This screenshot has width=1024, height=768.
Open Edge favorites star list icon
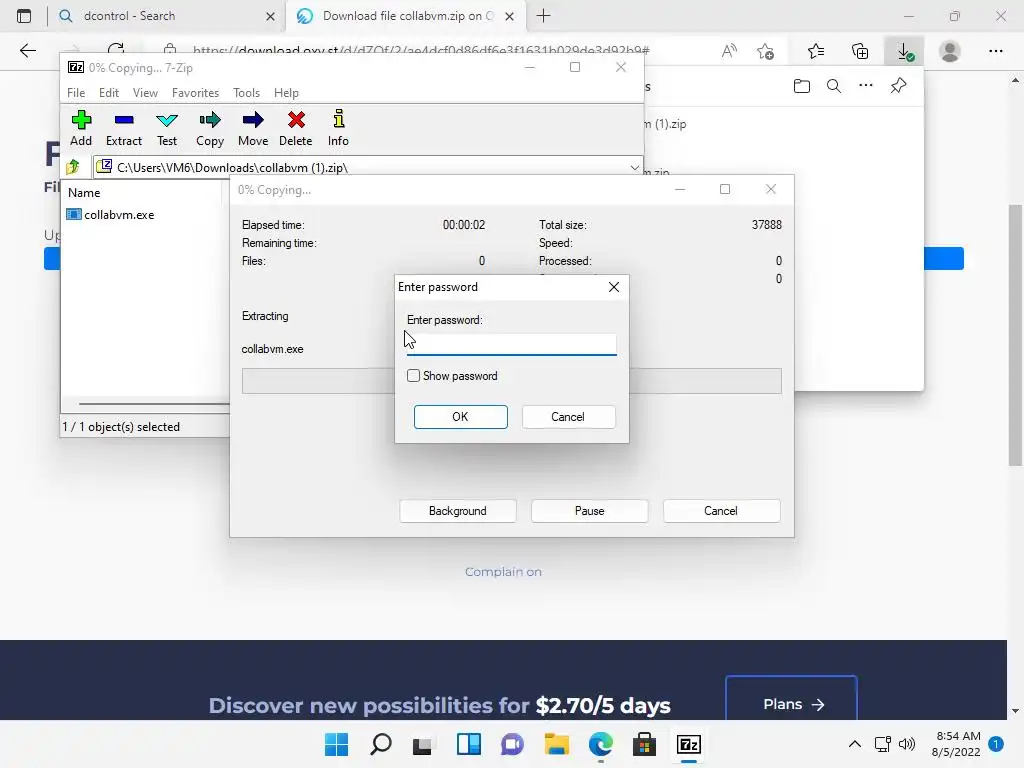[816, 51]
